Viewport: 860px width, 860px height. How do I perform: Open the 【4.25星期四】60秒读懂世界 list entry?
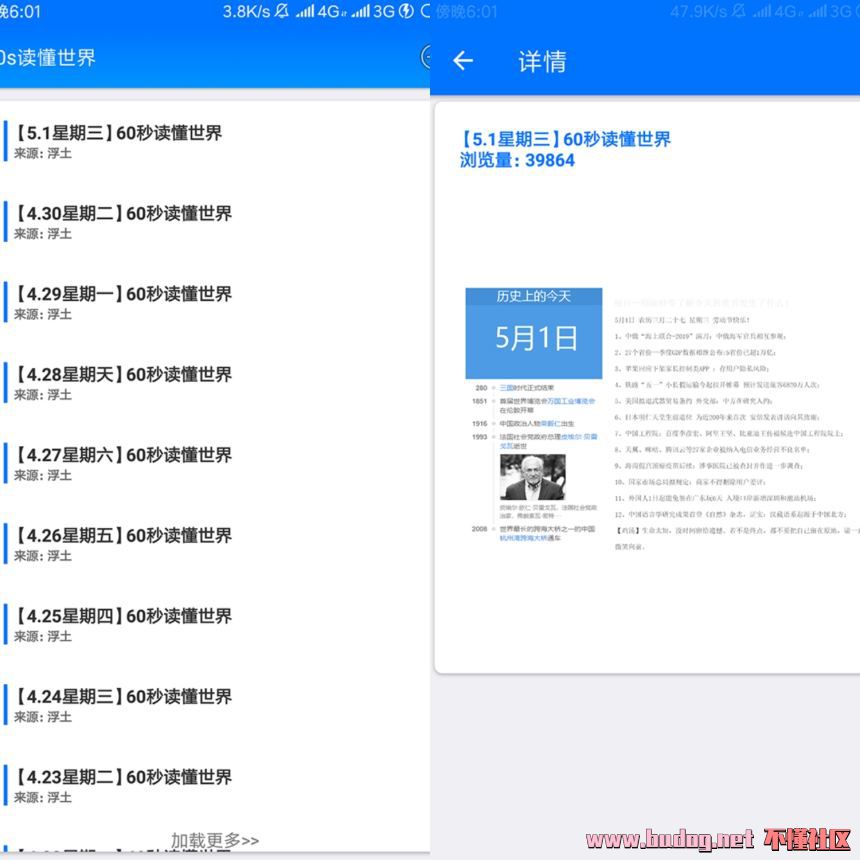point(215,625)
